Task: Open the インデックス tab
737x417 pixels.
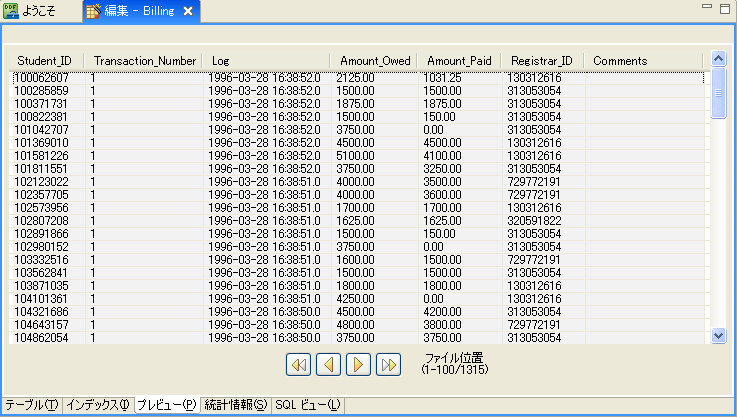Action: pyautogui.click(x=98, y=405)
